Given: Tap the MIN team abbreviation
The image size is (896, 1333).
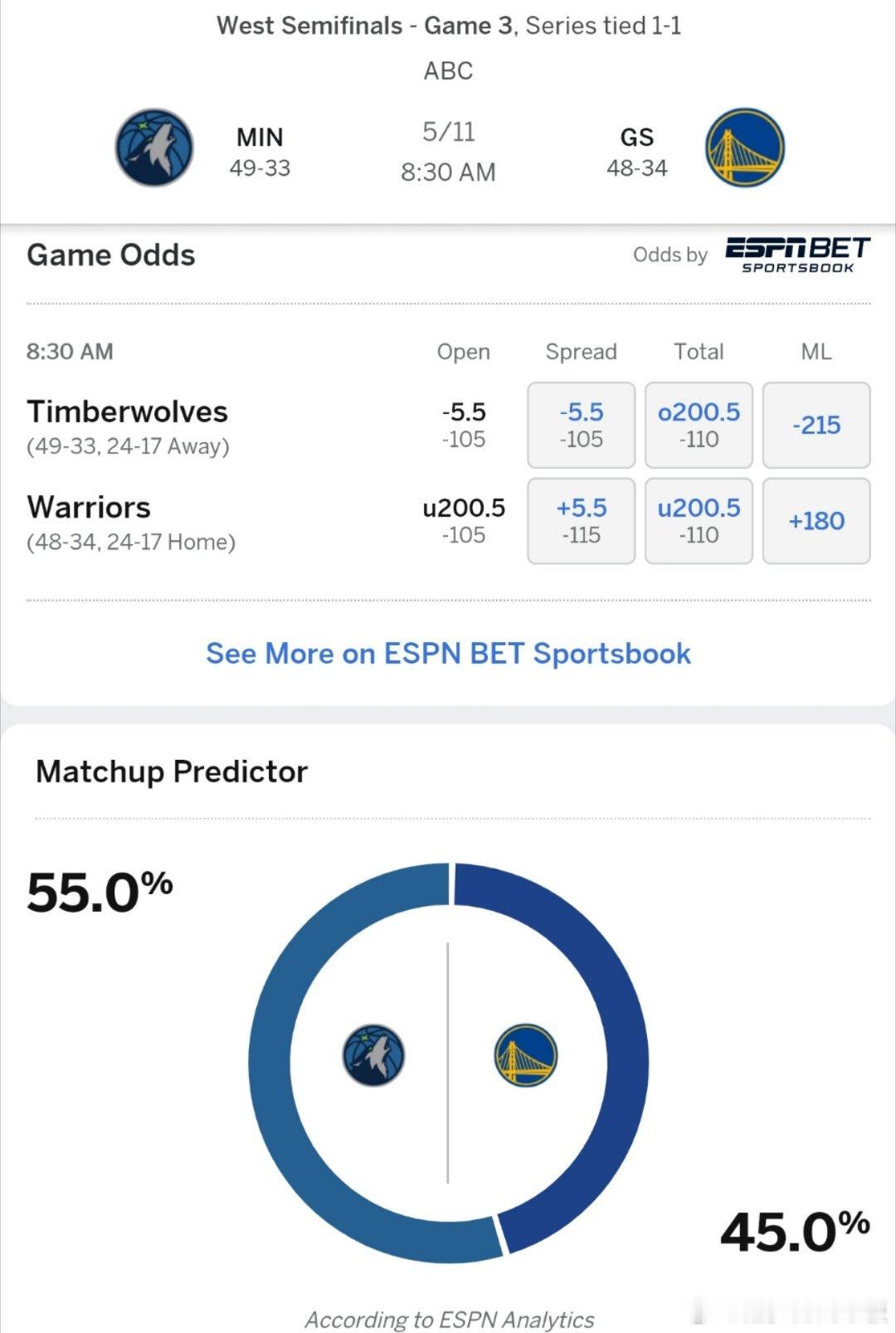Looking at the screenshot, I should (260, 137).
